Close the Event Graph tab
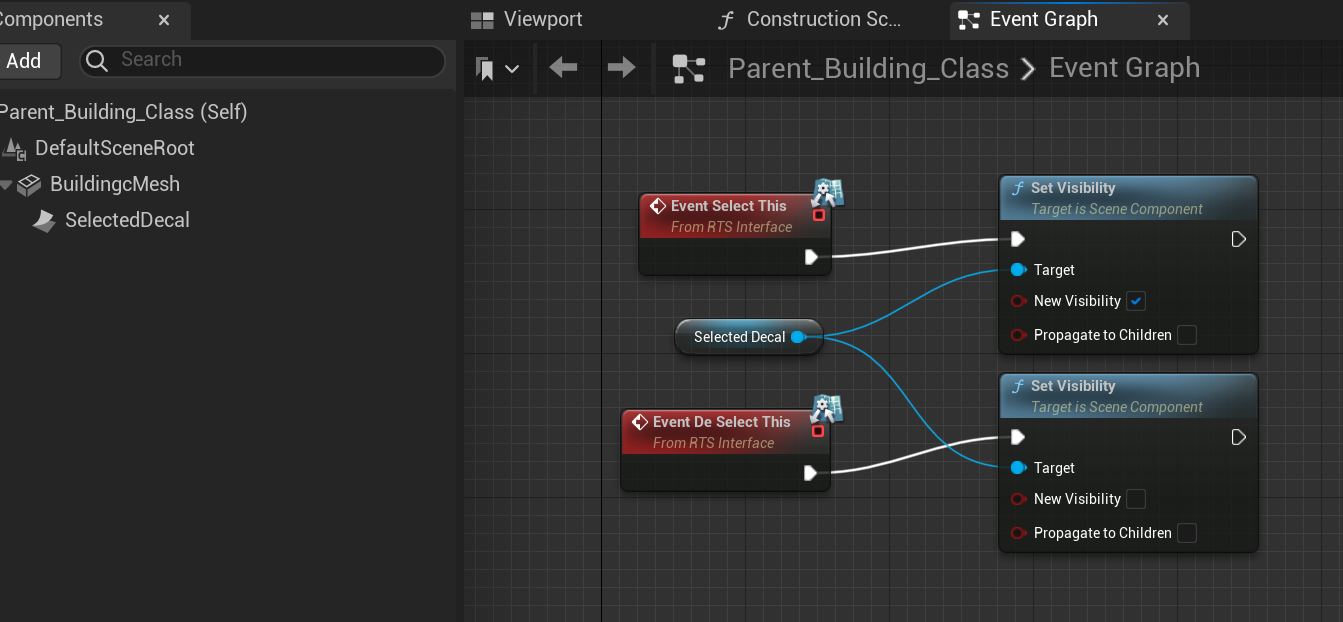This screenshot has width=1343, height=622. (1163, 20)
